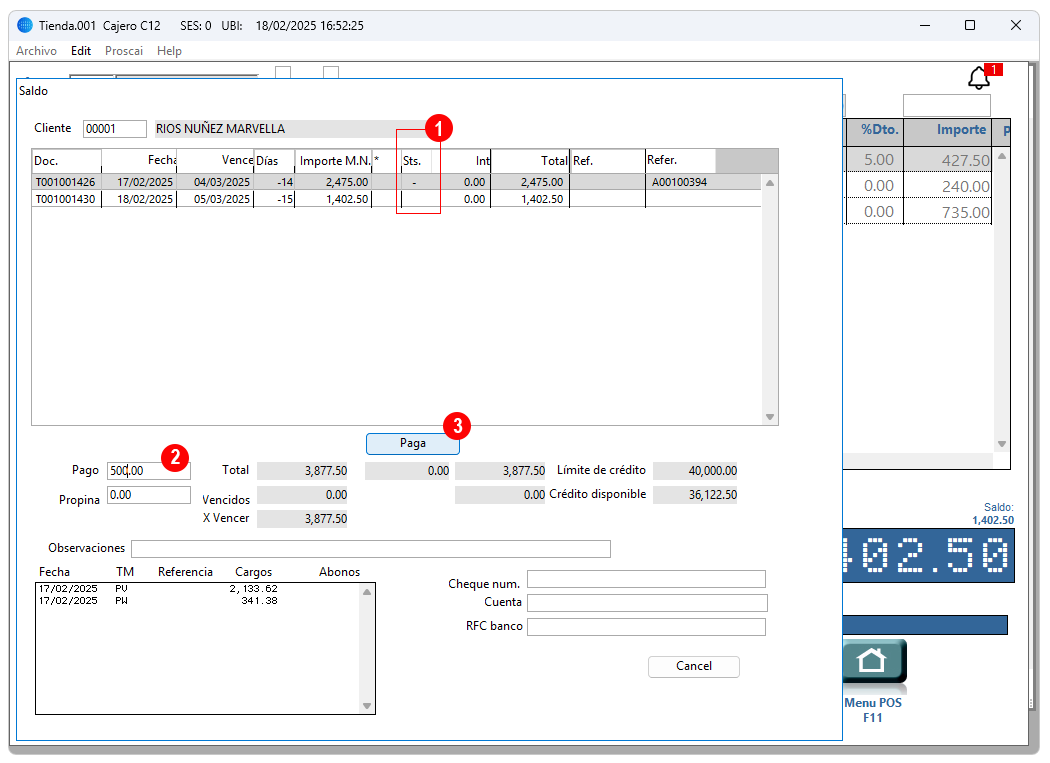Viewport: 1050px width, 763px height.
Task: Click the payment history list scroll-down arrow
Action: click(367, 706)
